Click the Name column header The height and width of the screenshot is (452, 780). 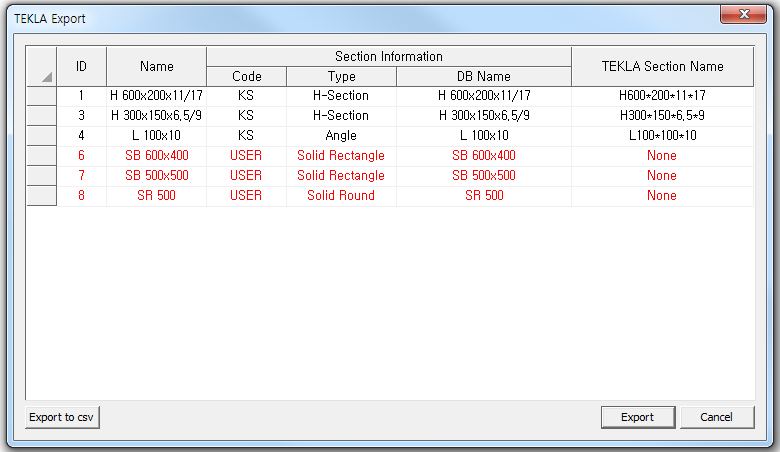pyautogui.click(x=157, y=66)
